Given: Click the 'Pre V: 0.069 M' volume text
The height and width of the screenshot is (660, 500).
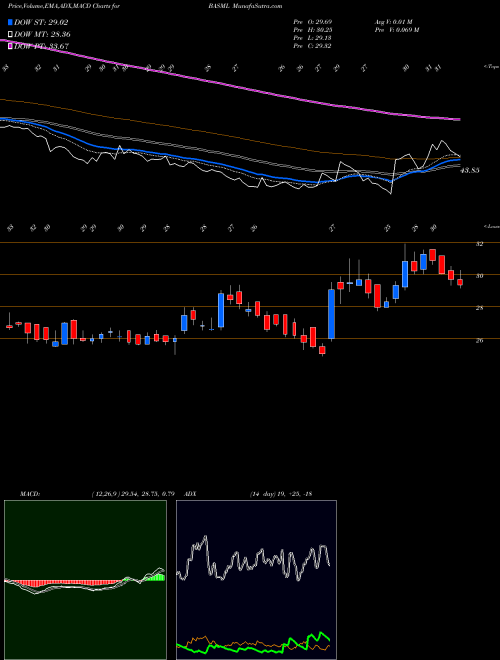Looking at the screenshot, I should 396,30.
